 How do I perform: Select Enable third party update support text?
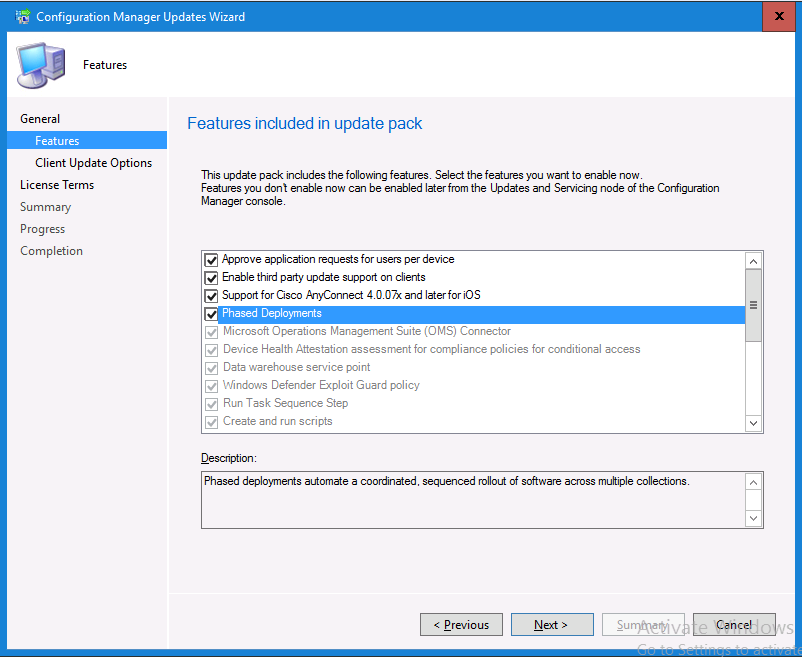pos(324,277)
